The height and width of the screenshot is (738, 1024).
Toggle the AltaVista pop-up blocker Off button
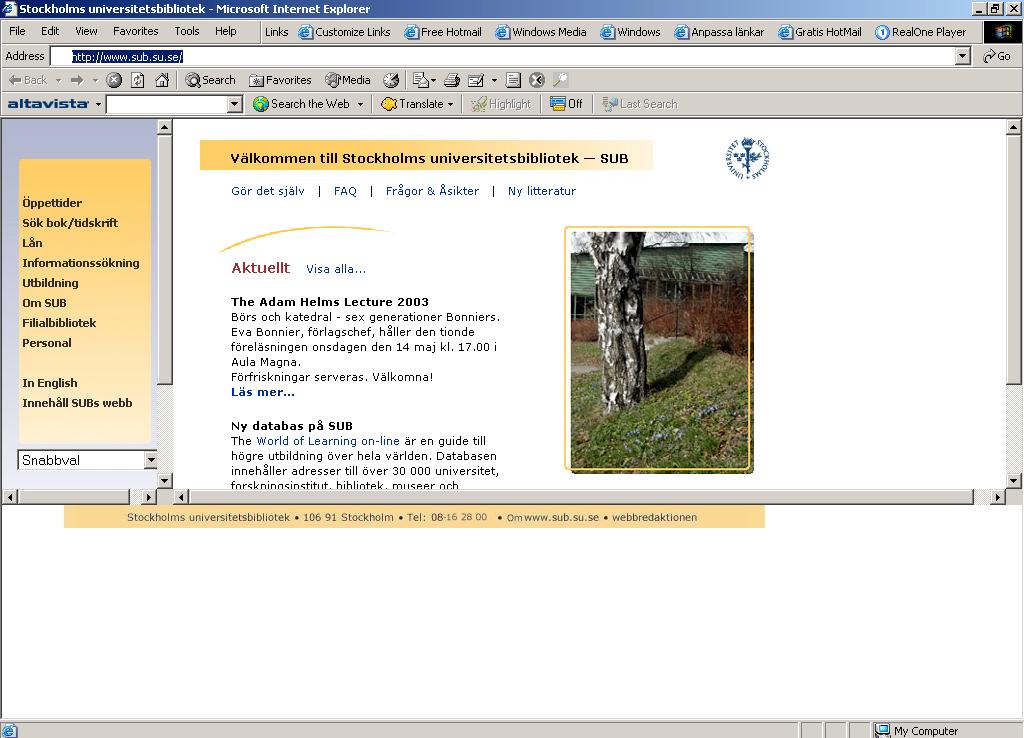coord(566,104)
